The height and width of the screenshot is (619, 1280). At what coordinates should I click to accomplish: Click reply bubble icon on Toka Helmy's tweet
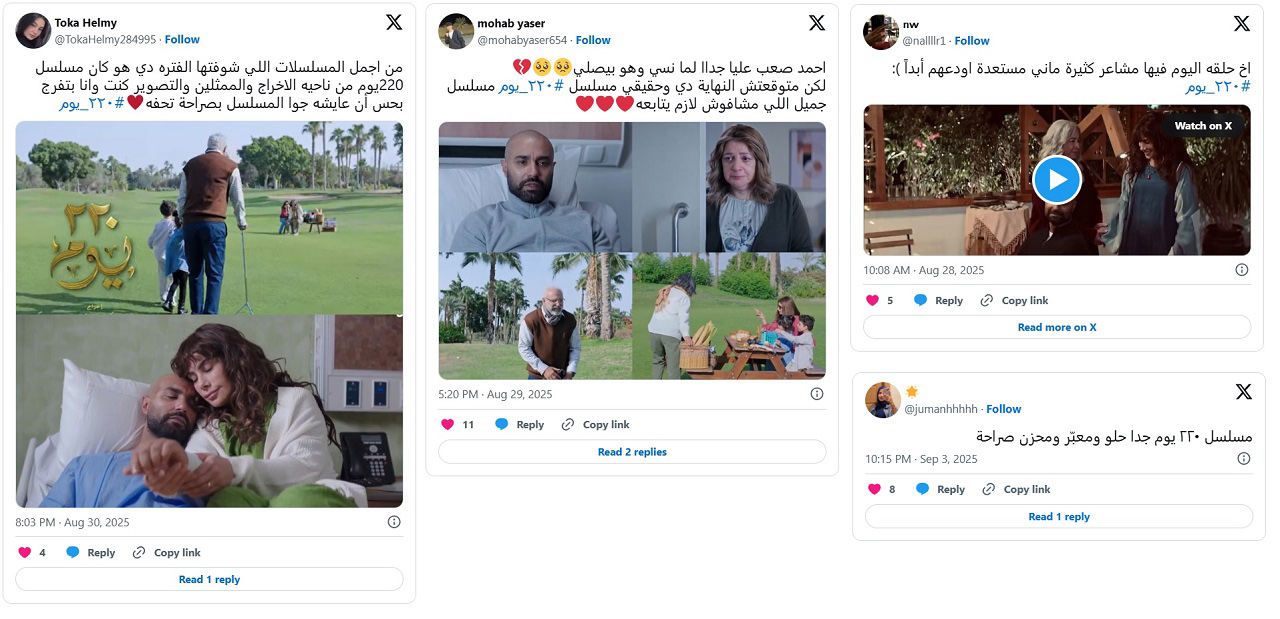tap(73, 552)
